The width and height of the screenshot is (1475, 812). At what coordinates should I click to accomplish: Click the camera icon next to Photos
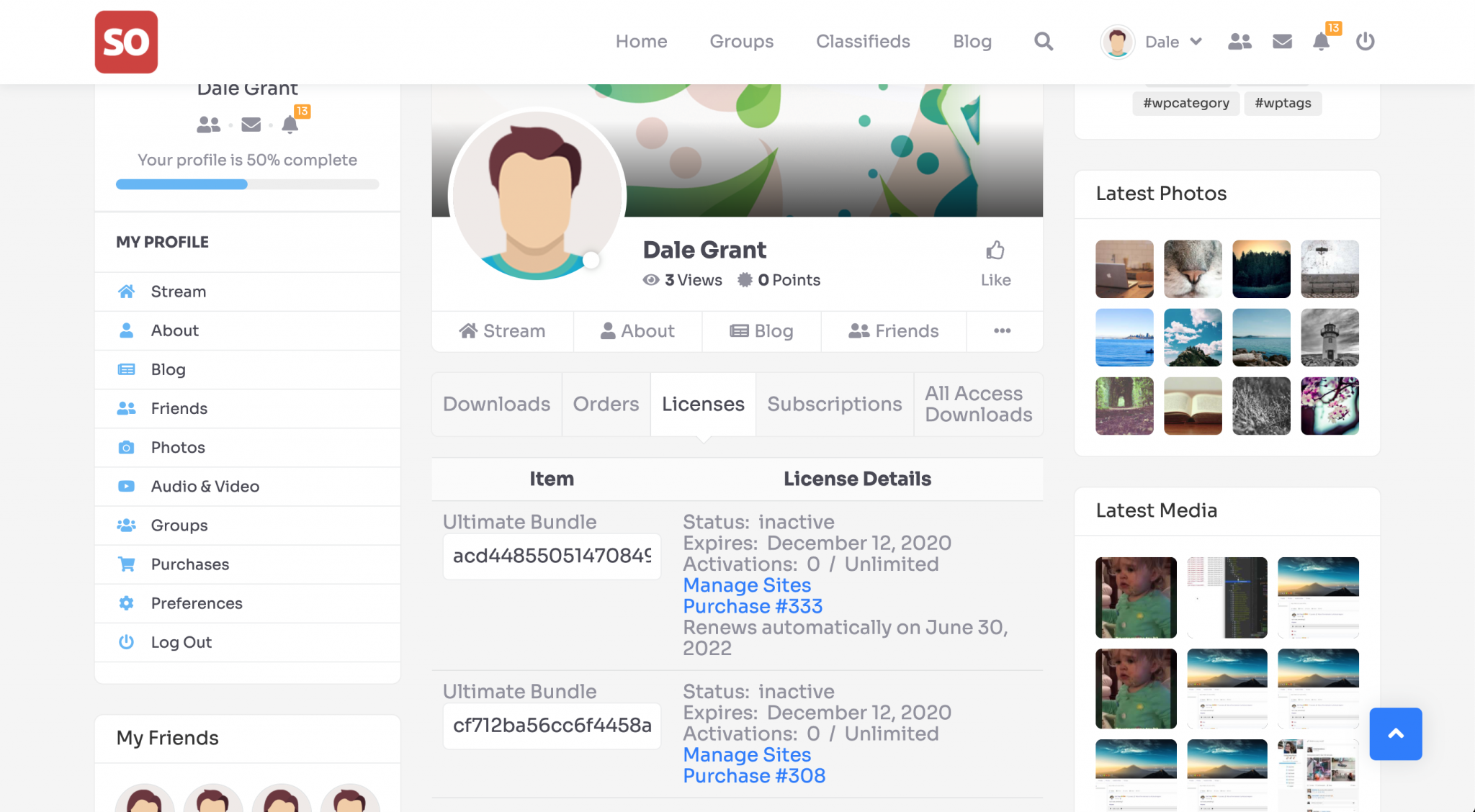126,447
